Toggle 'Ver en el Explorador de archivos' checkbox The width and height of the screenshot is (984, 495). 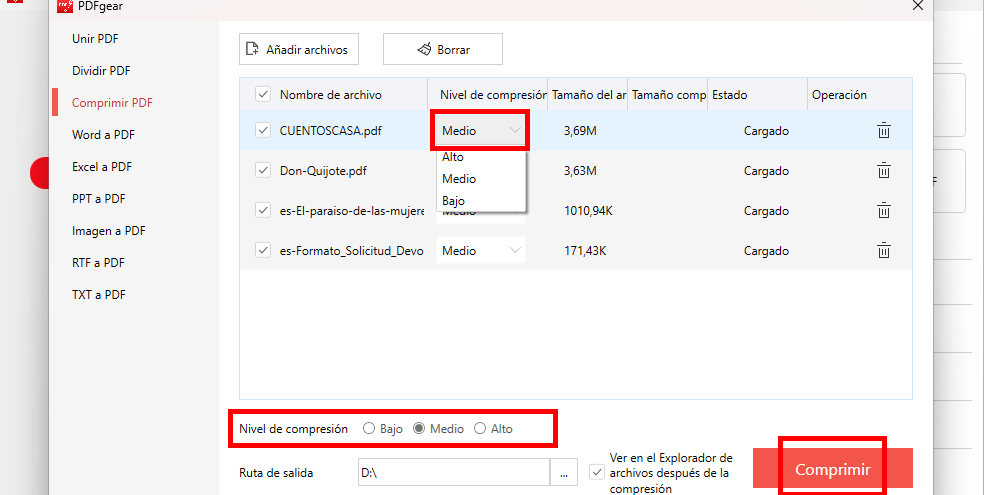[x=597, y=470]
